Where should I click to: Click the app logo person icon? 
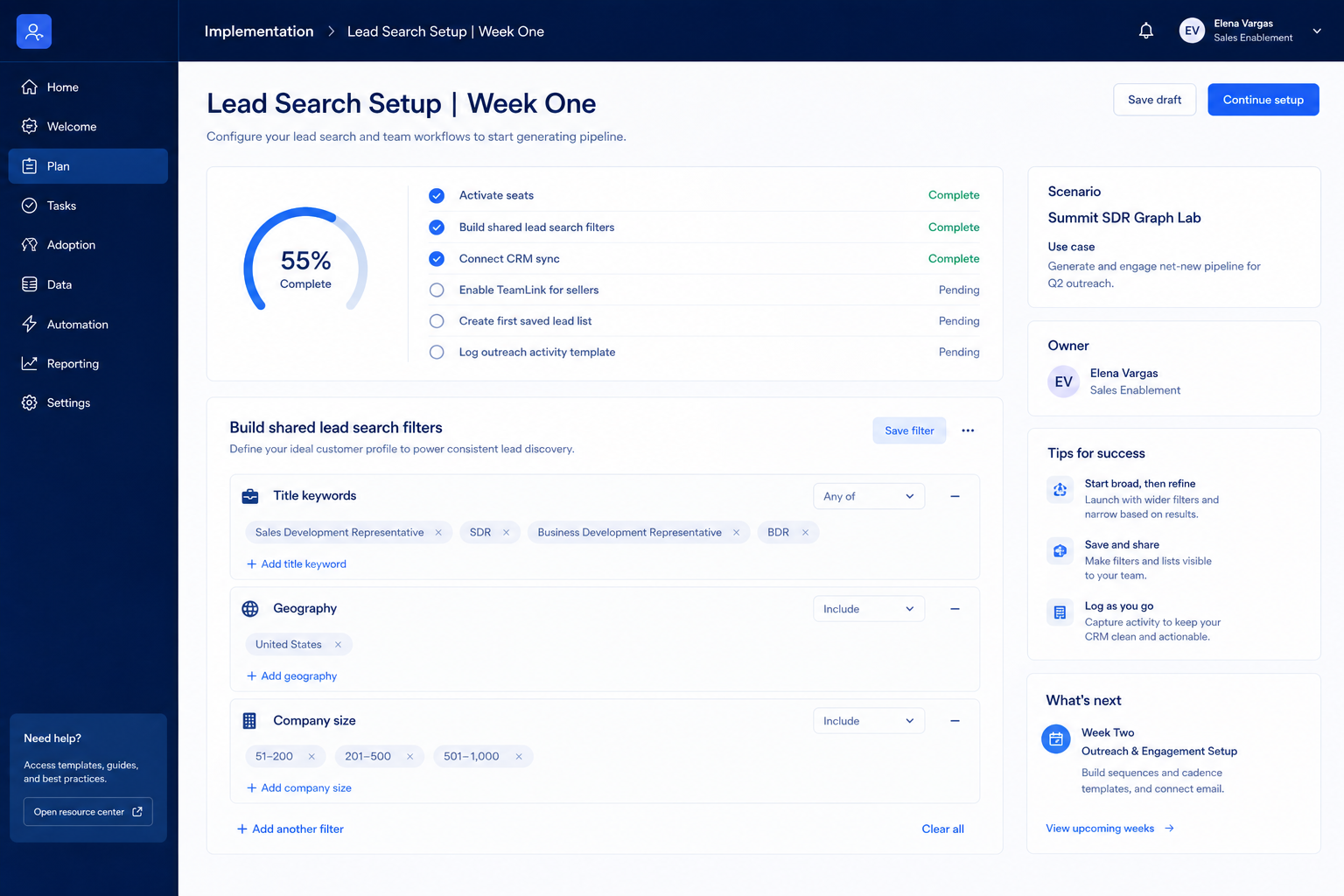[x=34, y=31]
